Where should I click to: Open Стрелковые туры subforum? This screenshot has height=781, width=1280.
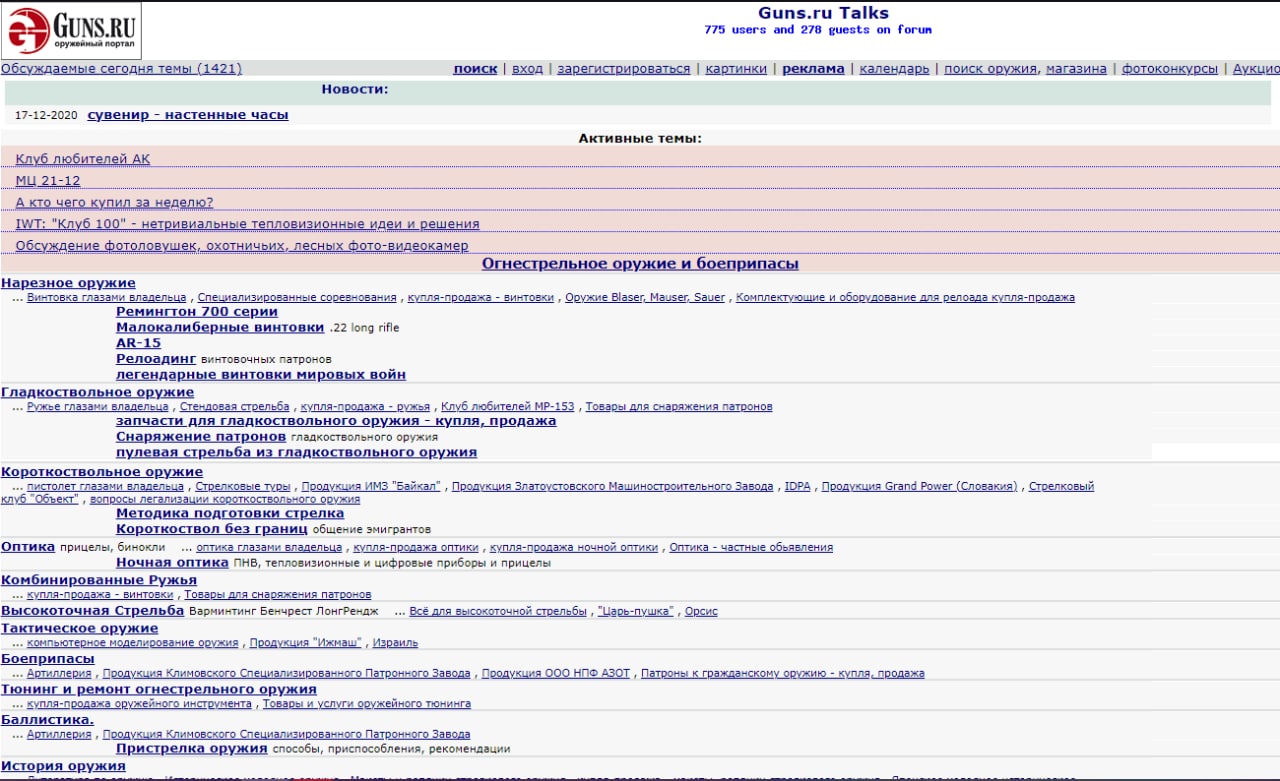(243, 486)
